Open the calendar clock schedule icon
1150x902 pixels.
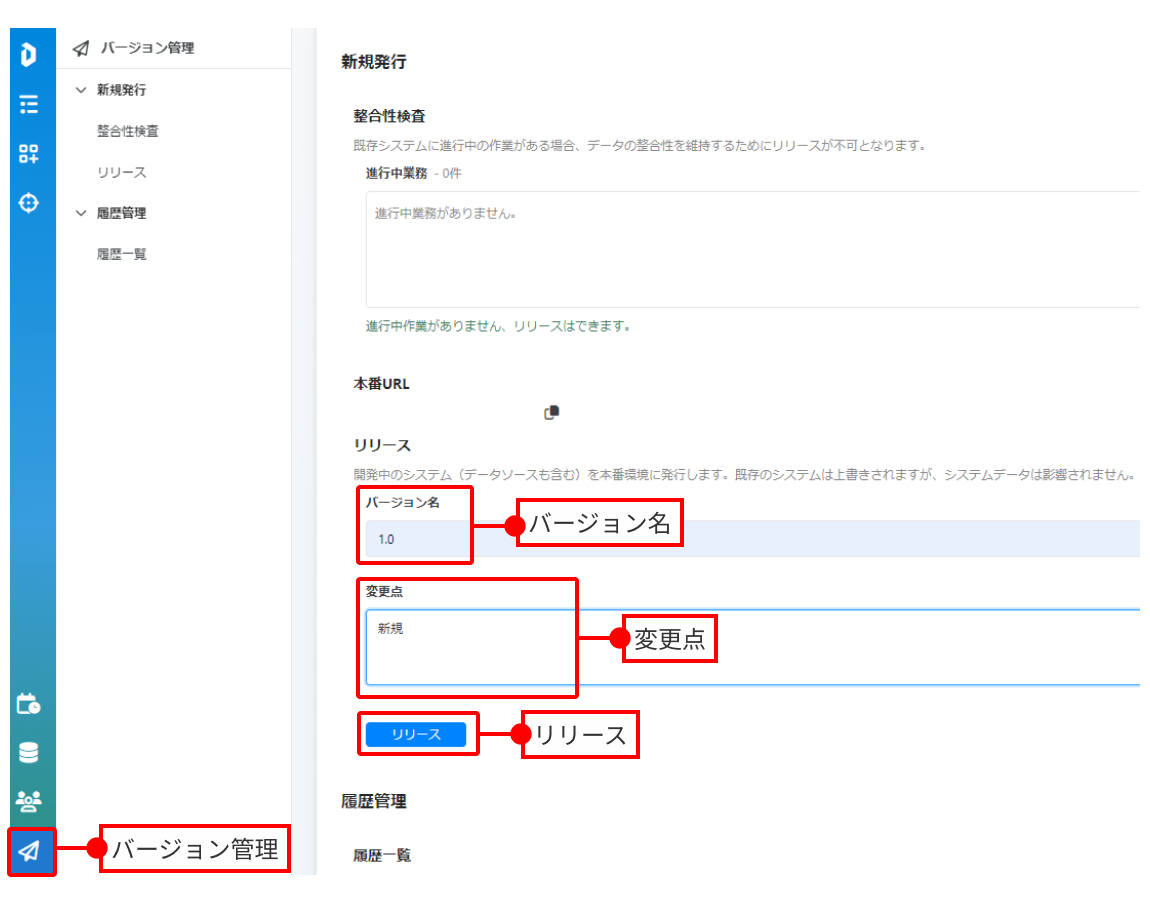[x=29, y=704]
